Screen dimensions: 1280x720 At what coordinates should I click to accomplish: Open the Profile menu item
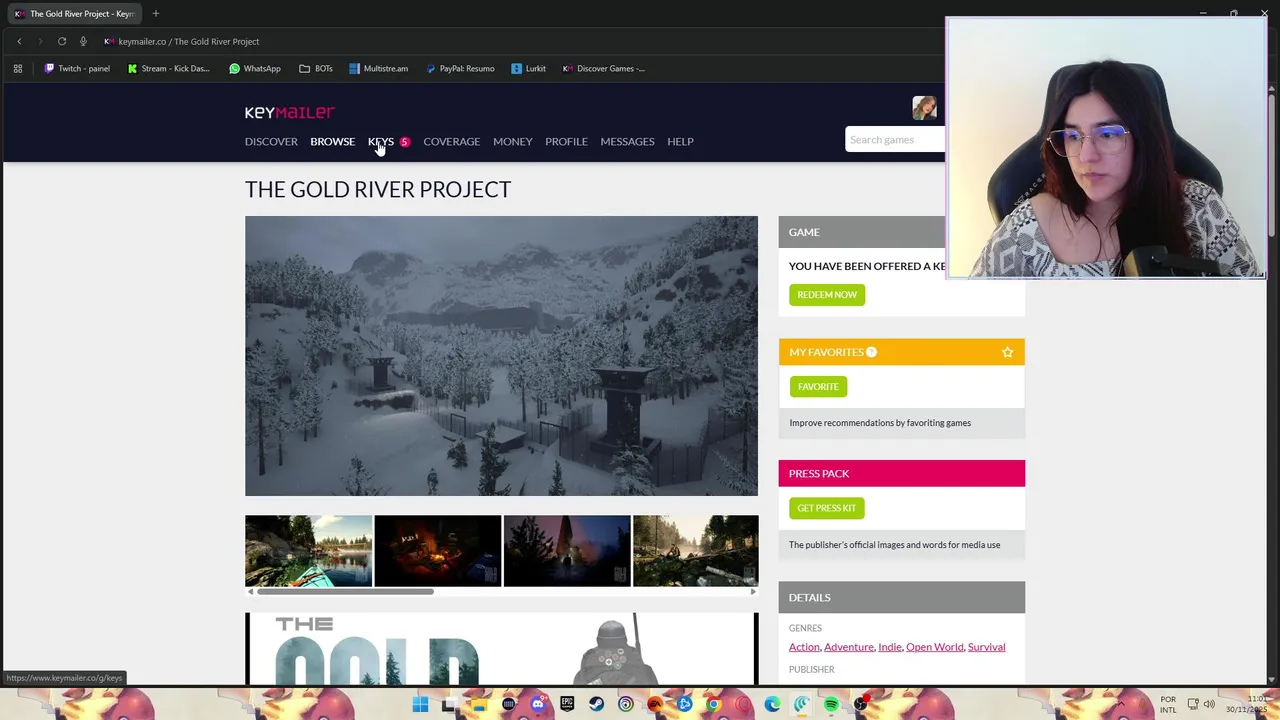click(x=566, y=141)
